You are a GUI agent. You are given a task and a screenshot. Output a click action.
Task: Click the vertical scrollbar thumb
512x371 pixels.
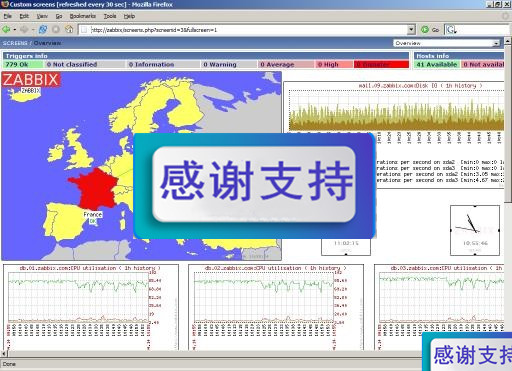[508, 123]
